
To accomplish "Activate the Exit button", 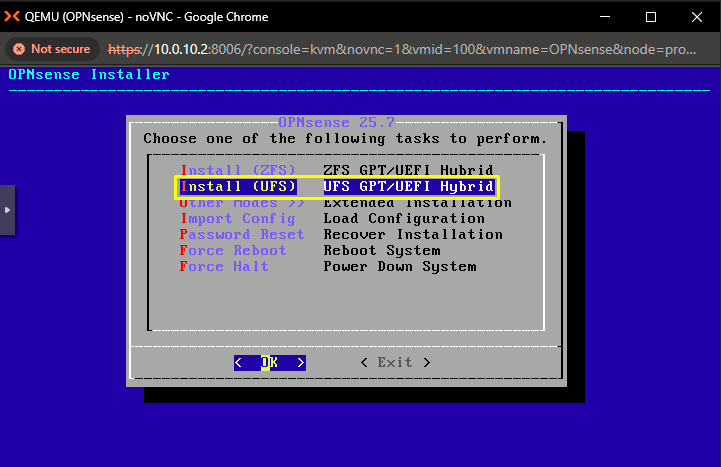I will point(395,363).
